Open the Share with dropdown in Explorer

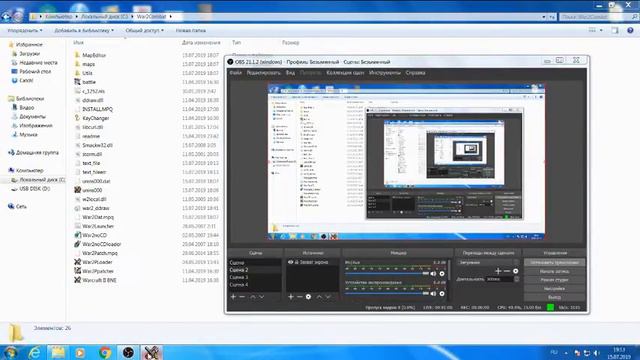(x=144, y=30)
